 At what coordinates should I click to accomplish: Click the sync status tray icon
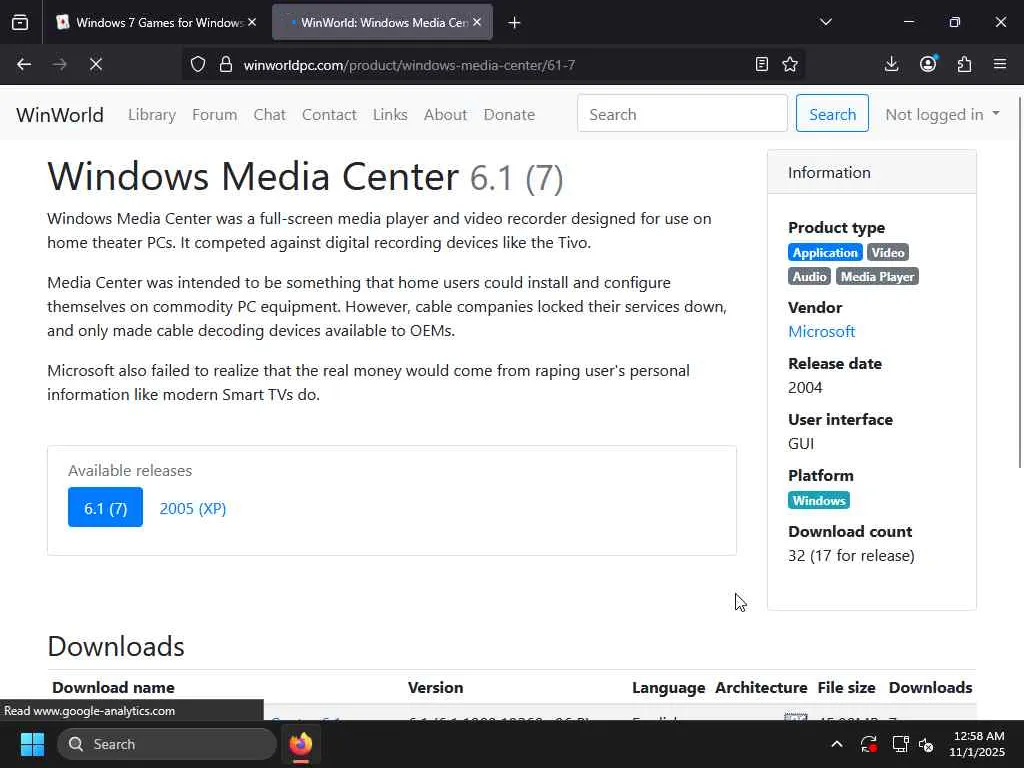point(869,744)
